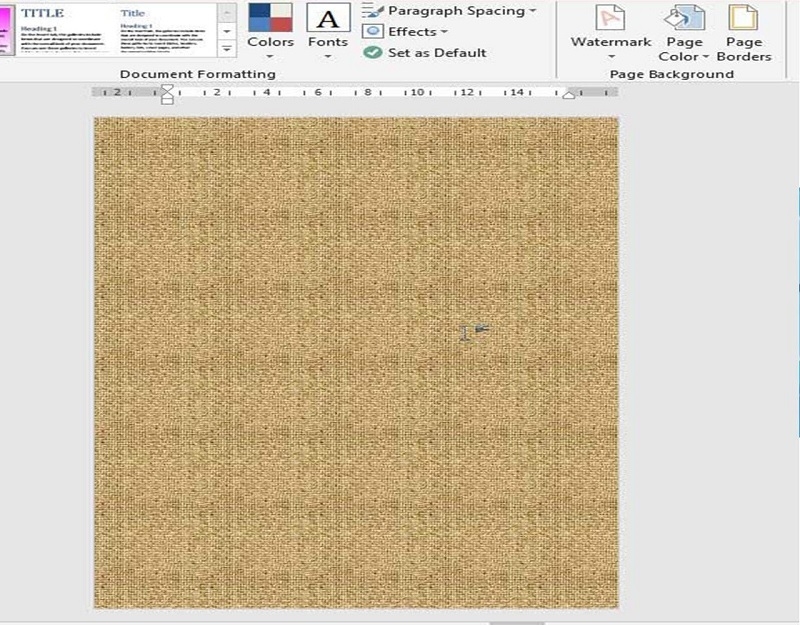The width and height of the screenshot is (800, 625).
Task: Click the Watermark icon
Action: click(x=610, y=18)
